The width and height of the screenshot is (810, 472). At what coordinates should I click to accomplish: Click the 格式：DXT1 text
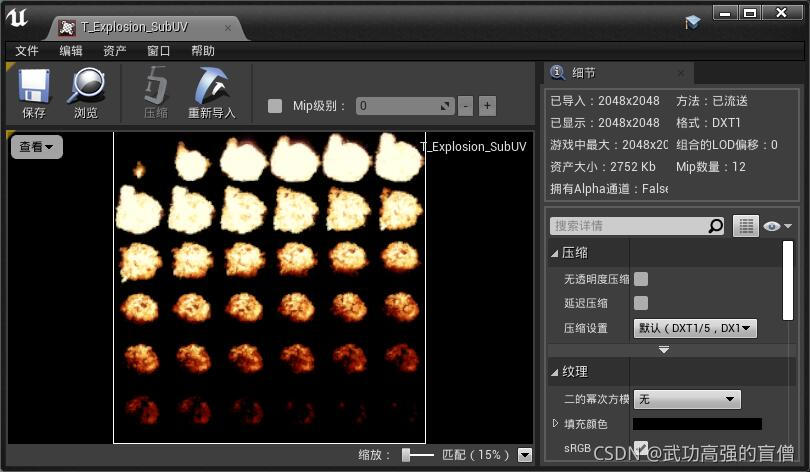(708, 123)
